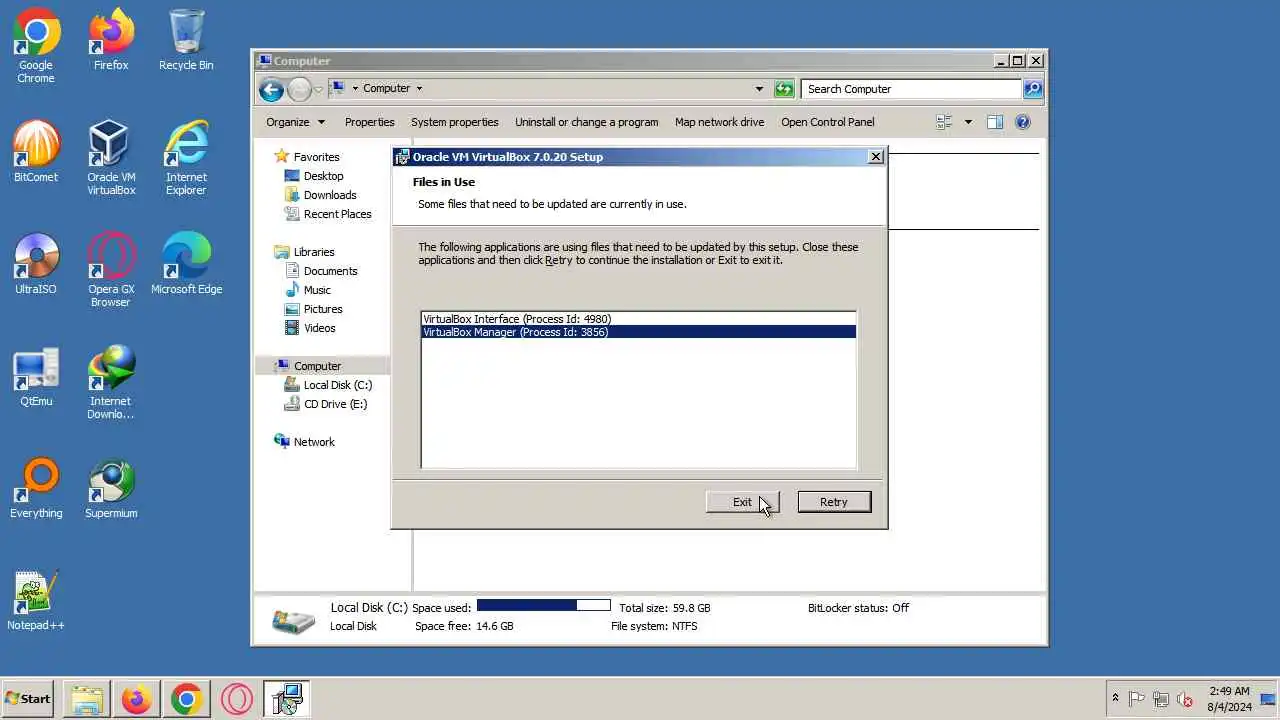Open Chrome from the taskbar
The height and width of the screenshot is (720, 1280).
(186, 699)
